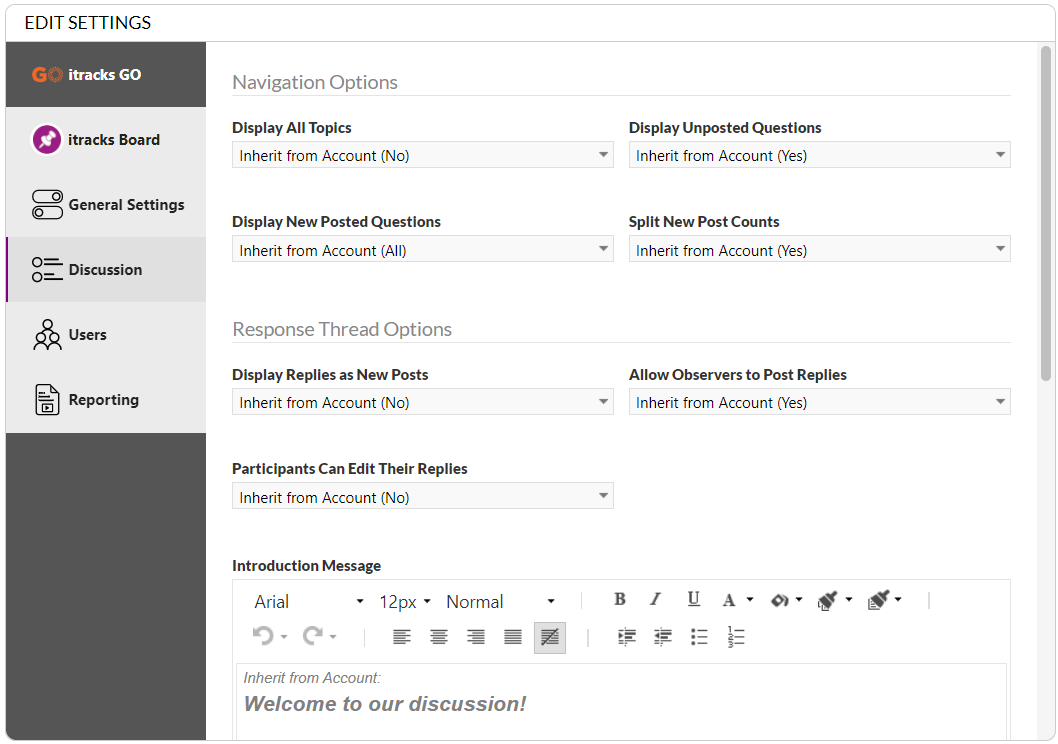This screenshot has height=744, width=1058.
Task: Expand the Redo history dropdown arrow
Action: coord(333,636)
